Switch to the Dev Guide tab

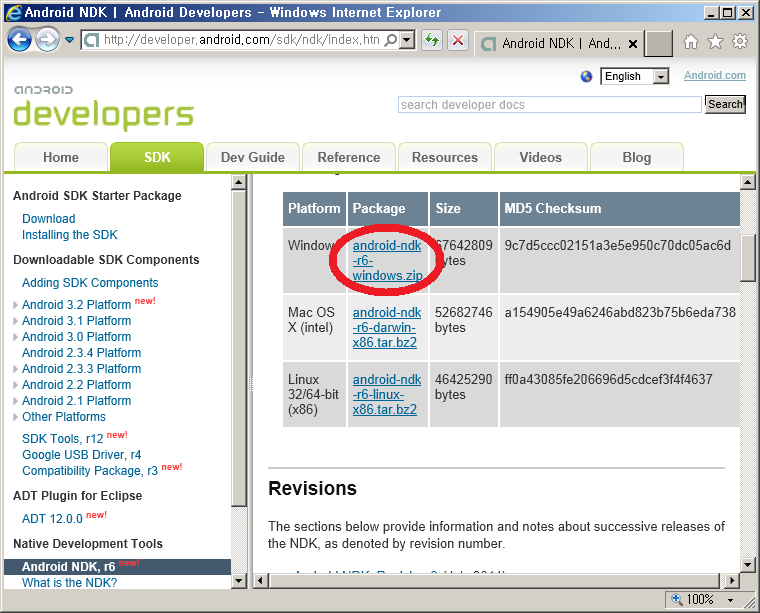click(x=253, y=157)
